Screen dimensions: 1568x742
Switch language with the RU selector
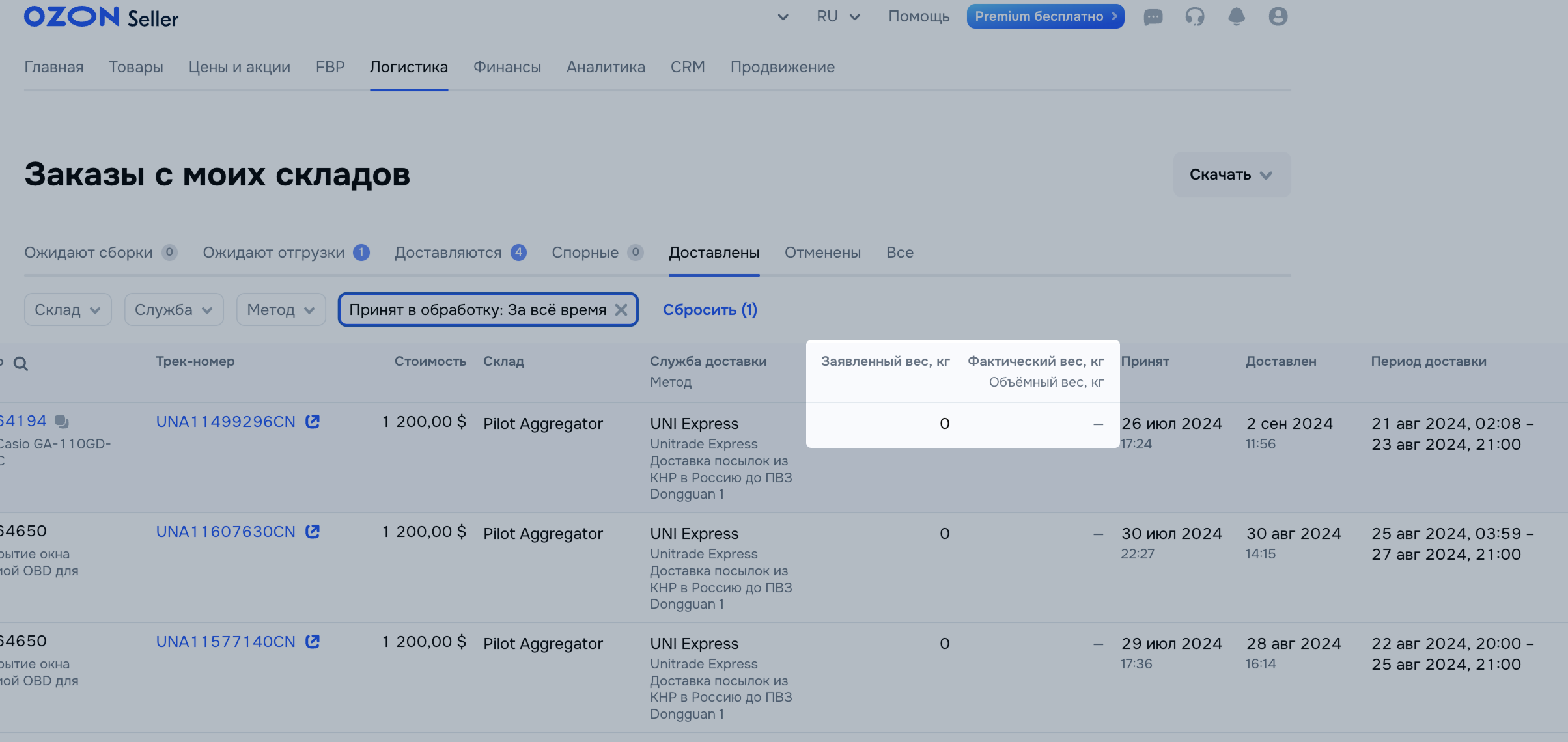tap(838, 17)
